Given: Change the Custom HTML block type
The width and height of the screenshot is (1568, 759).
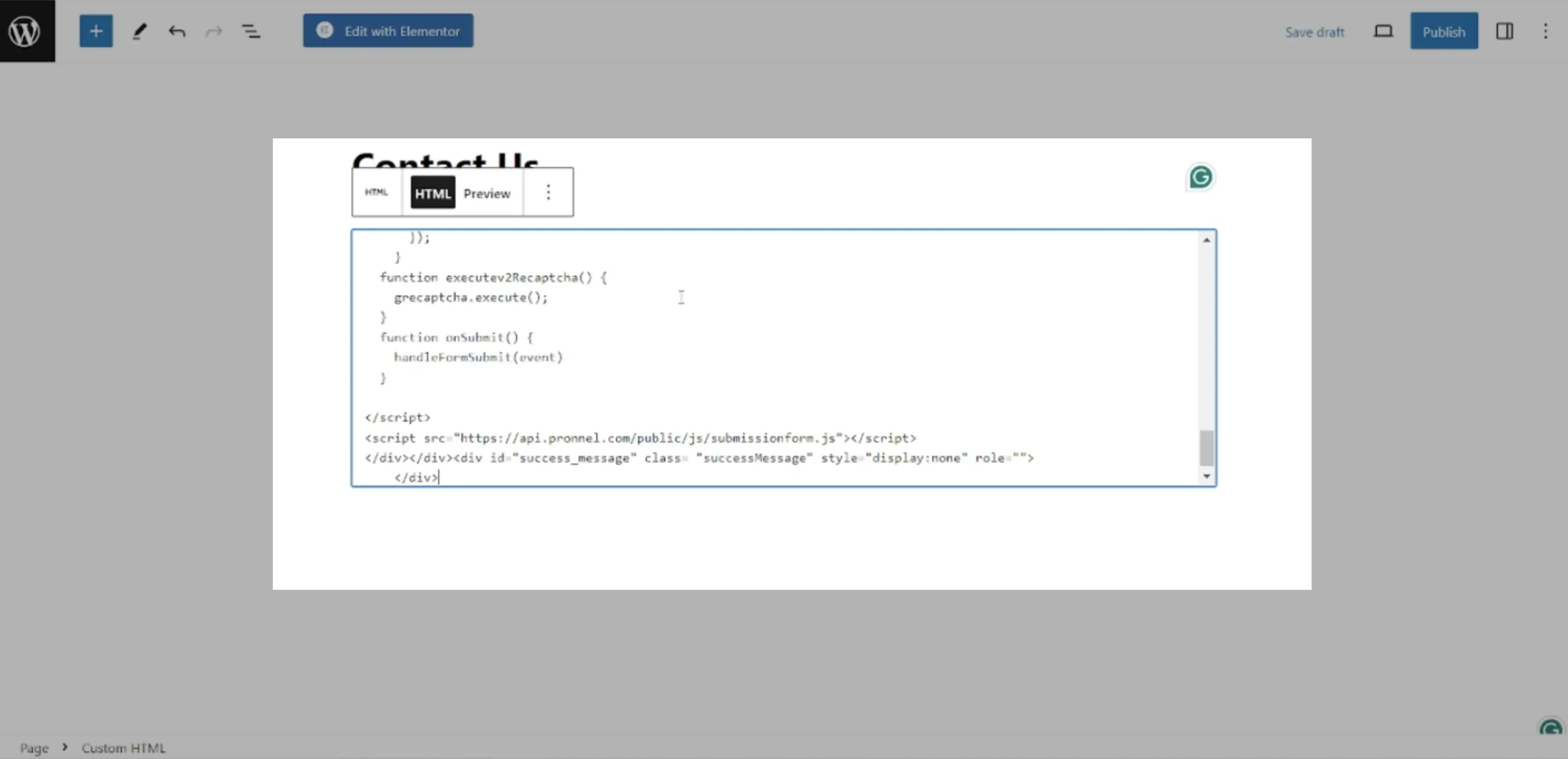Looking at the screenshot, I should 376,192.
